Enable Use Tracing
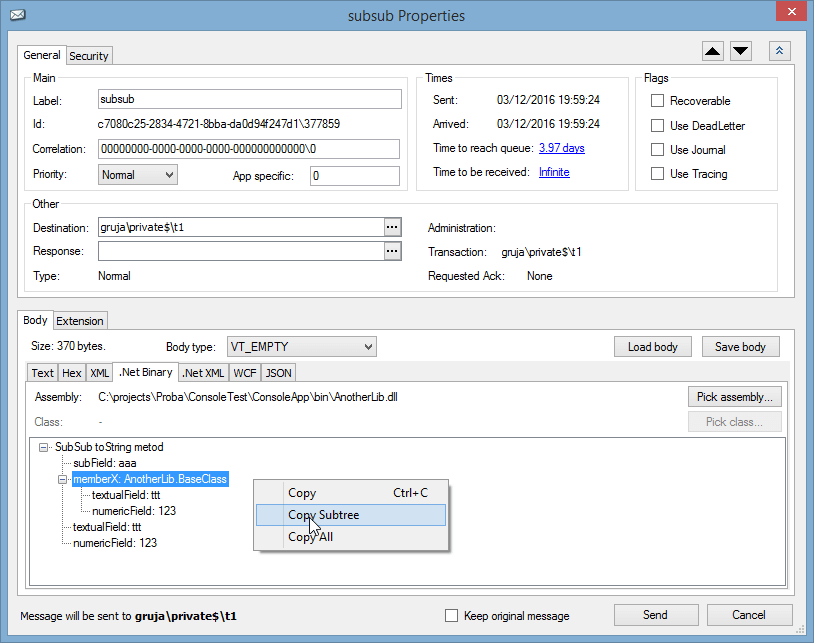The height and width of the screenshot is (643, 814). [657, 174]
